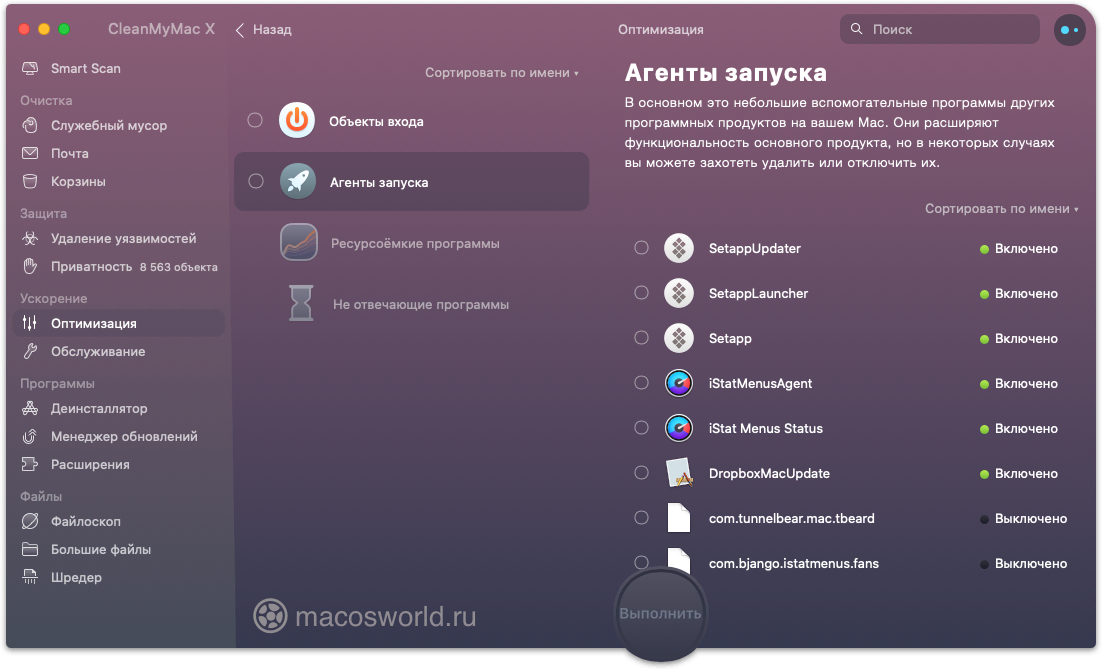Image resolution: width=1102 pixels, height=670 pixels.
Task: Select Не отвечающие программы list item
Action: pyautogui.click(x=411, y=304)
